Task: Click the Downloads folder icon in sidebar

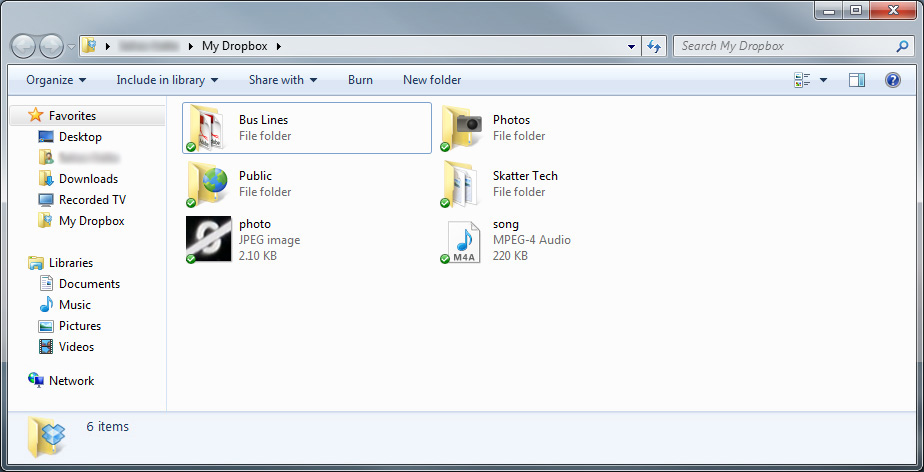Action: 46,179
